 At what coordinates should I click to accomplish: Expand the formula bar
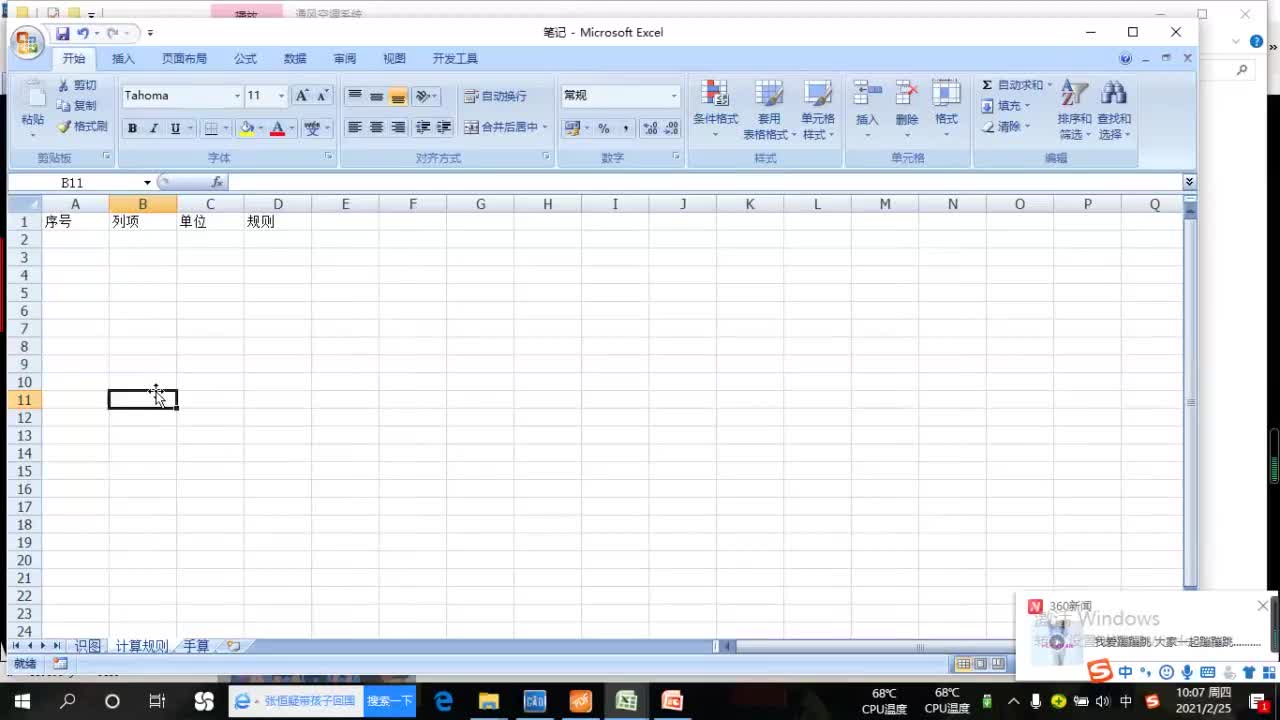coord(1189,182)
